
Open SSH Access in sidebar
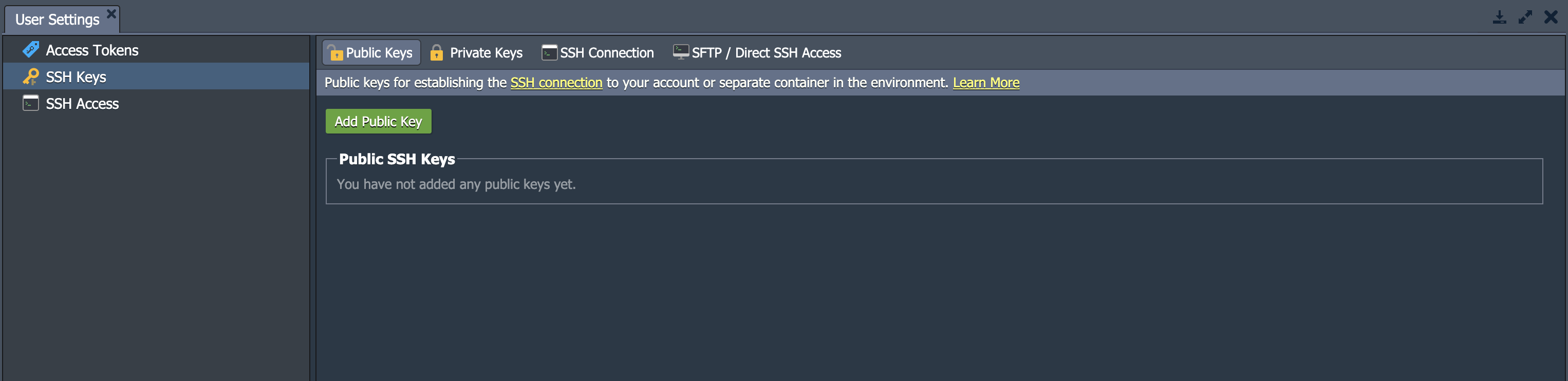156,104
